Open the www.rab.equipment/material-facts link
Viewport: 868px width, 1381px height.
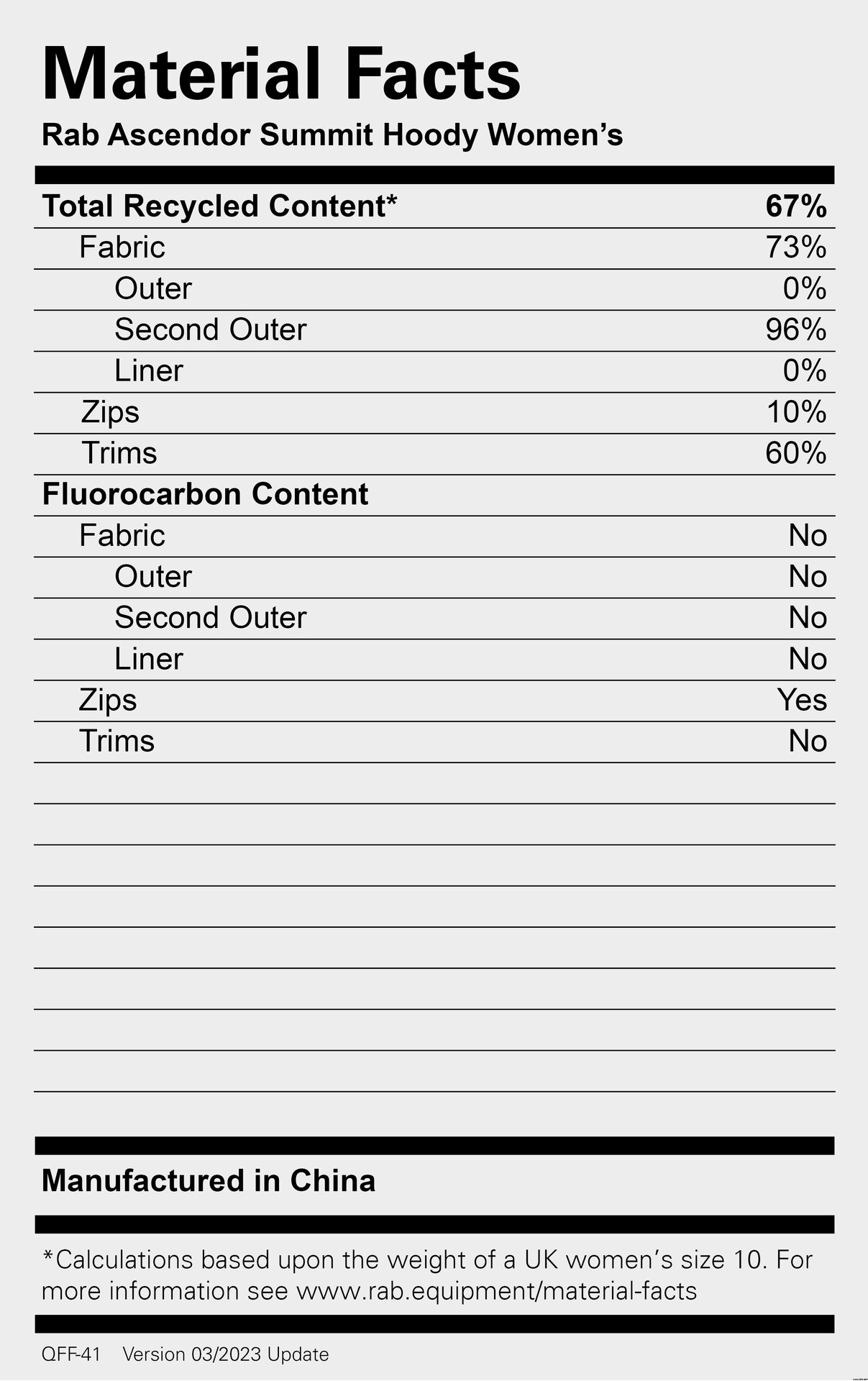tap(497, 1290)
